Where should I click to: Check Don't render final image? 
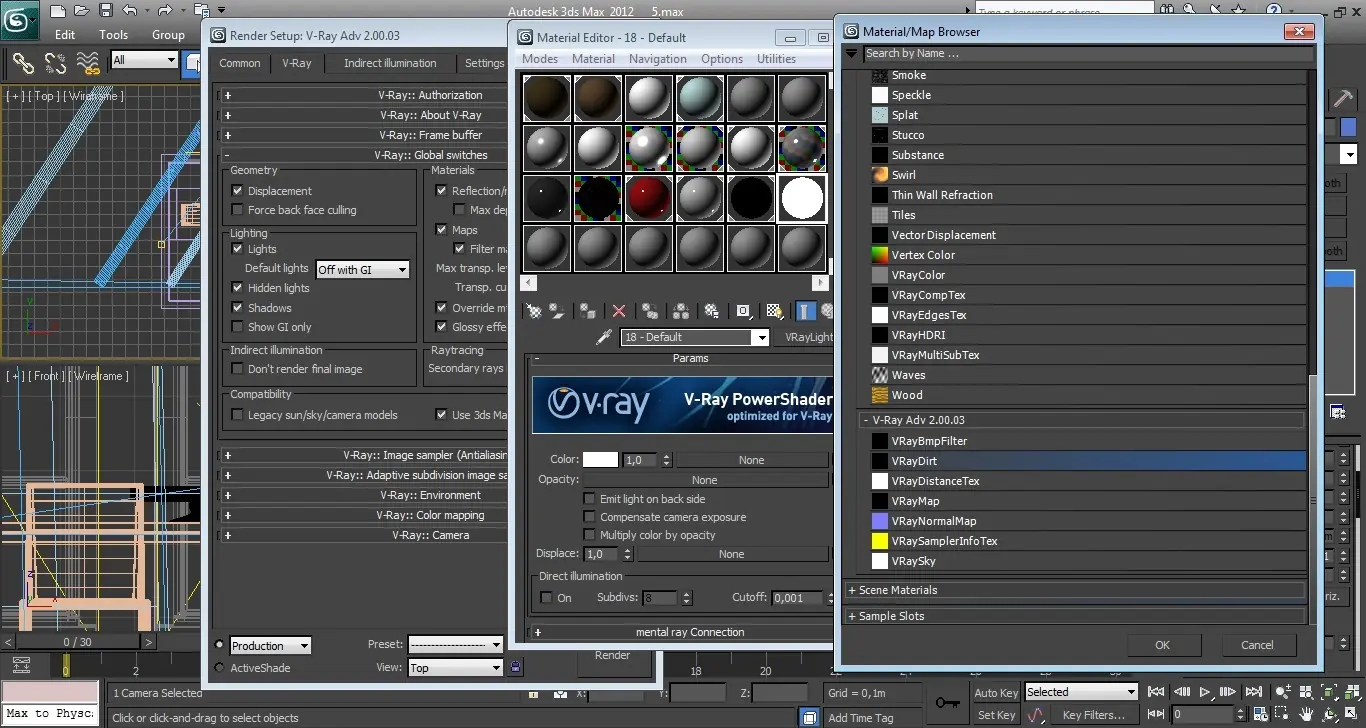click(237, 369)
